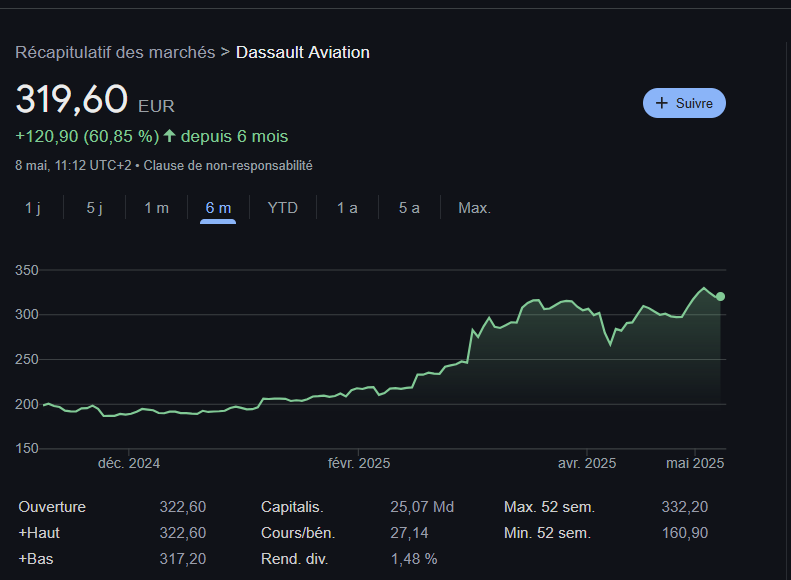Open Récapitulatif des marchés breadcrumb link
Screen dimensions: 791x580
(x=115, y=52)
